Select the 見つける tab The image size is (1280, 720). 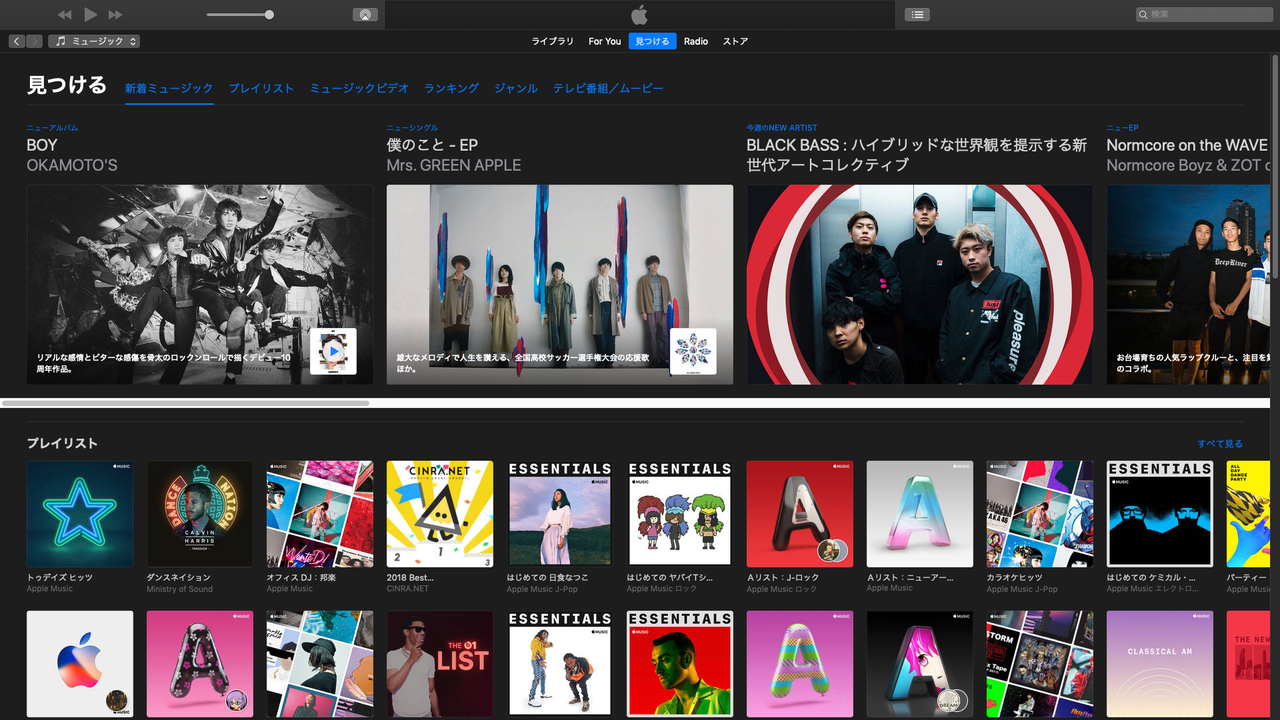(x=653, y=41)
